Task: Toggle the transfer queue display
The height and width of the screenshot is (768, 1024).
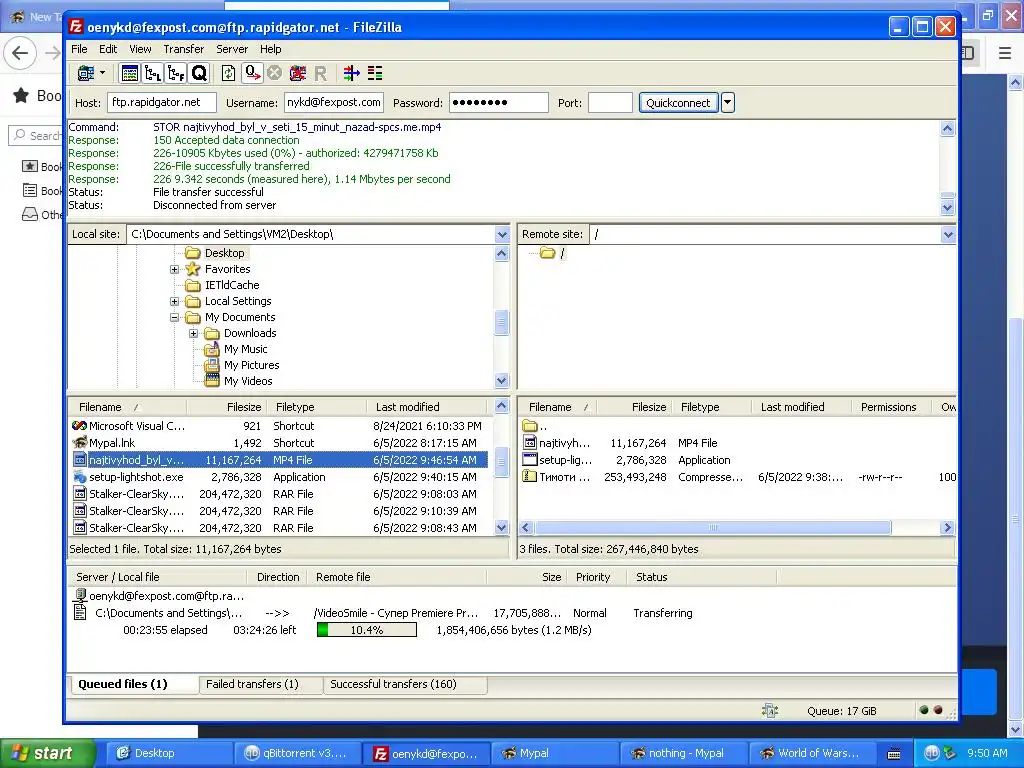Action: (x=199, y=73)
